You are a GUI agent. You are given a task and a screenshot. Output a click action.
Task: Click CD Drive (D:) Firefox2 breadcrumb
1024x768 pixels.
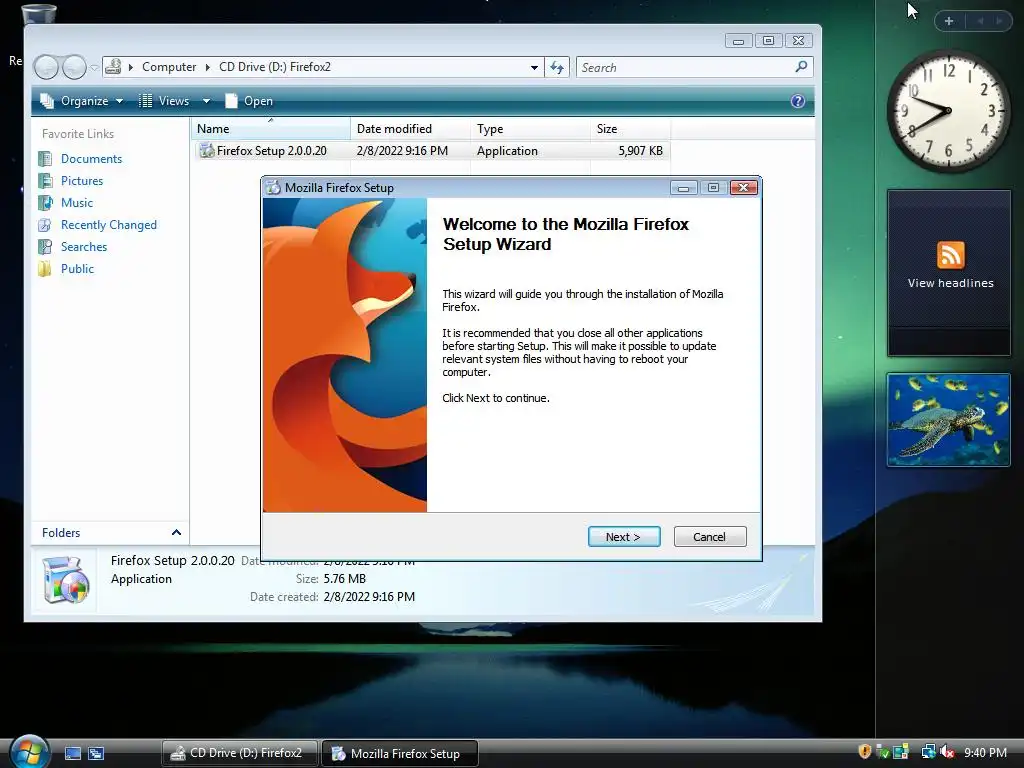coord(275,67)
